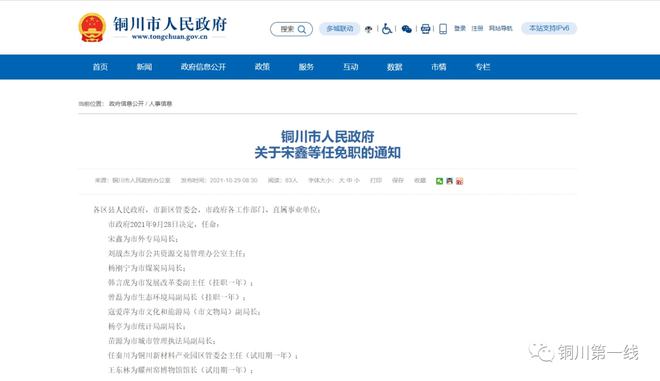Set font size to 小
This screenshot has height=381, width=660.
pos(357,181)
